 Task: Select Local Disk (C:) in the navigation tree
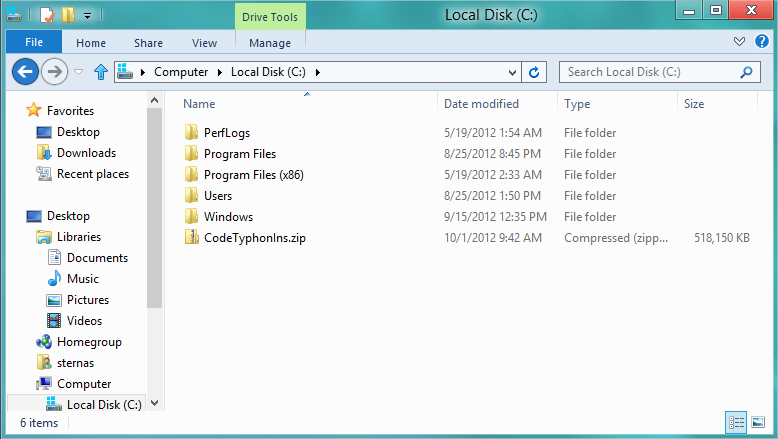[104, 405]
